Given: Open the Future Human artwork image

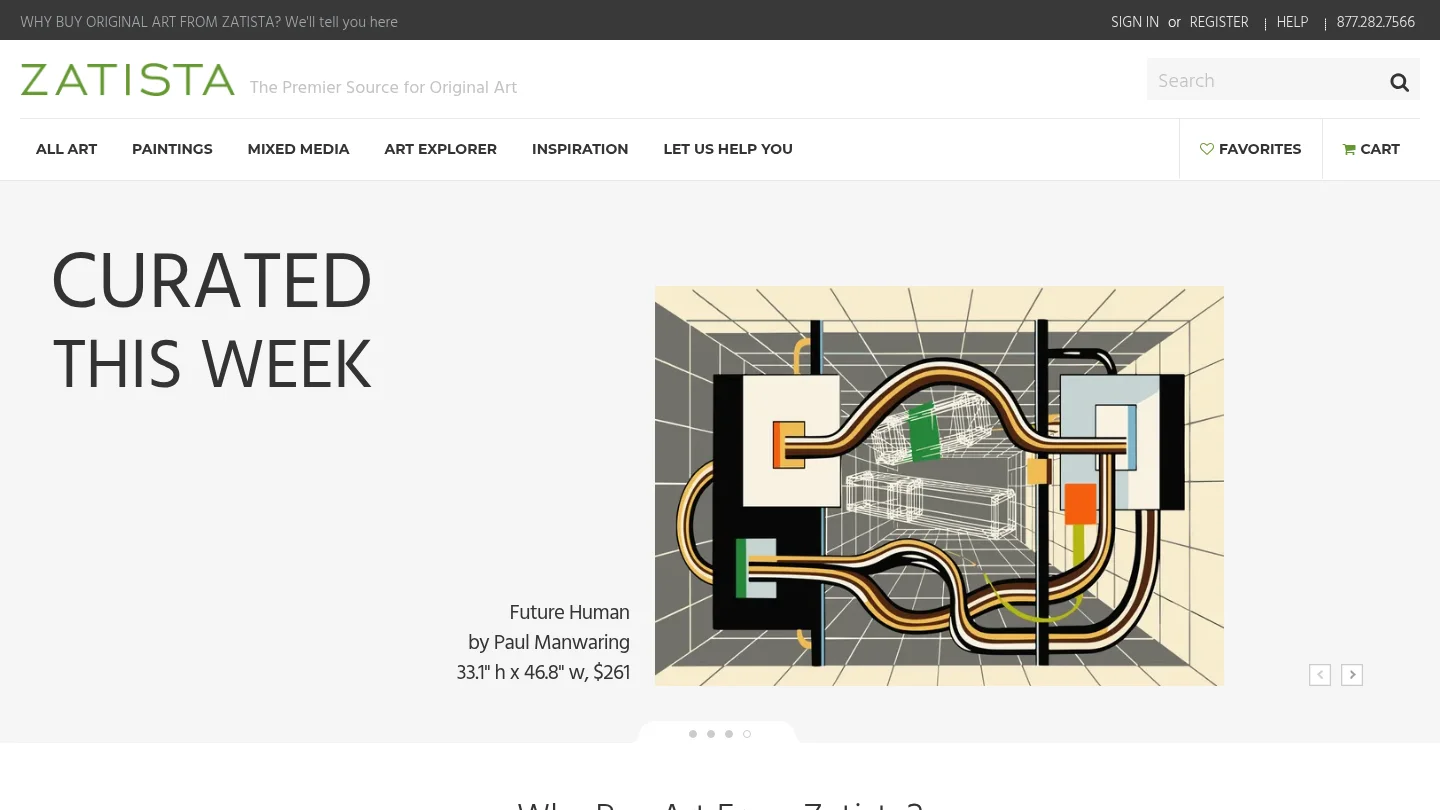Looking at the screenshot, I should (939, 486).
